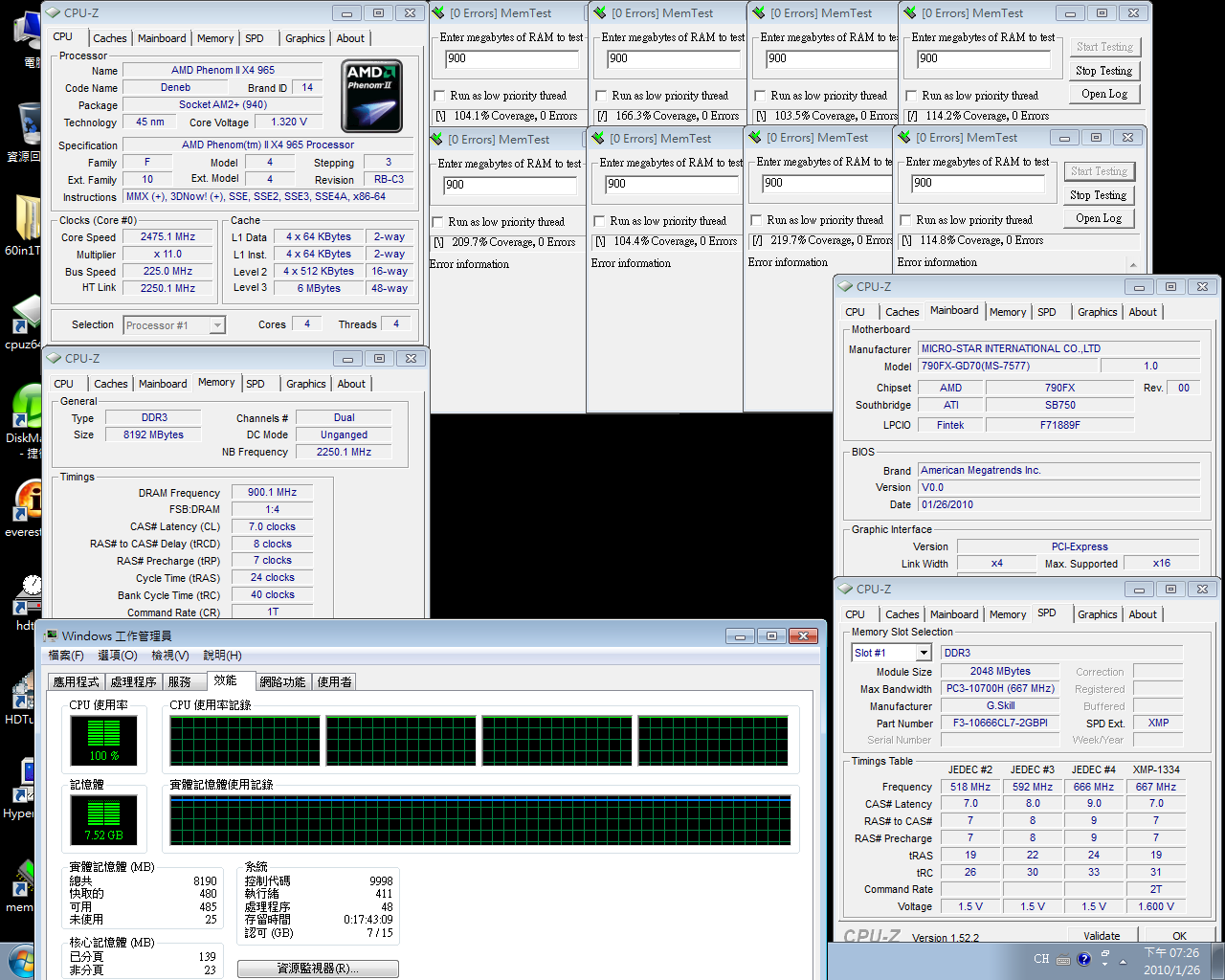1225x980 pixels.
Task: Click the language bar restore icon
Action: [x=1105, y=954]
